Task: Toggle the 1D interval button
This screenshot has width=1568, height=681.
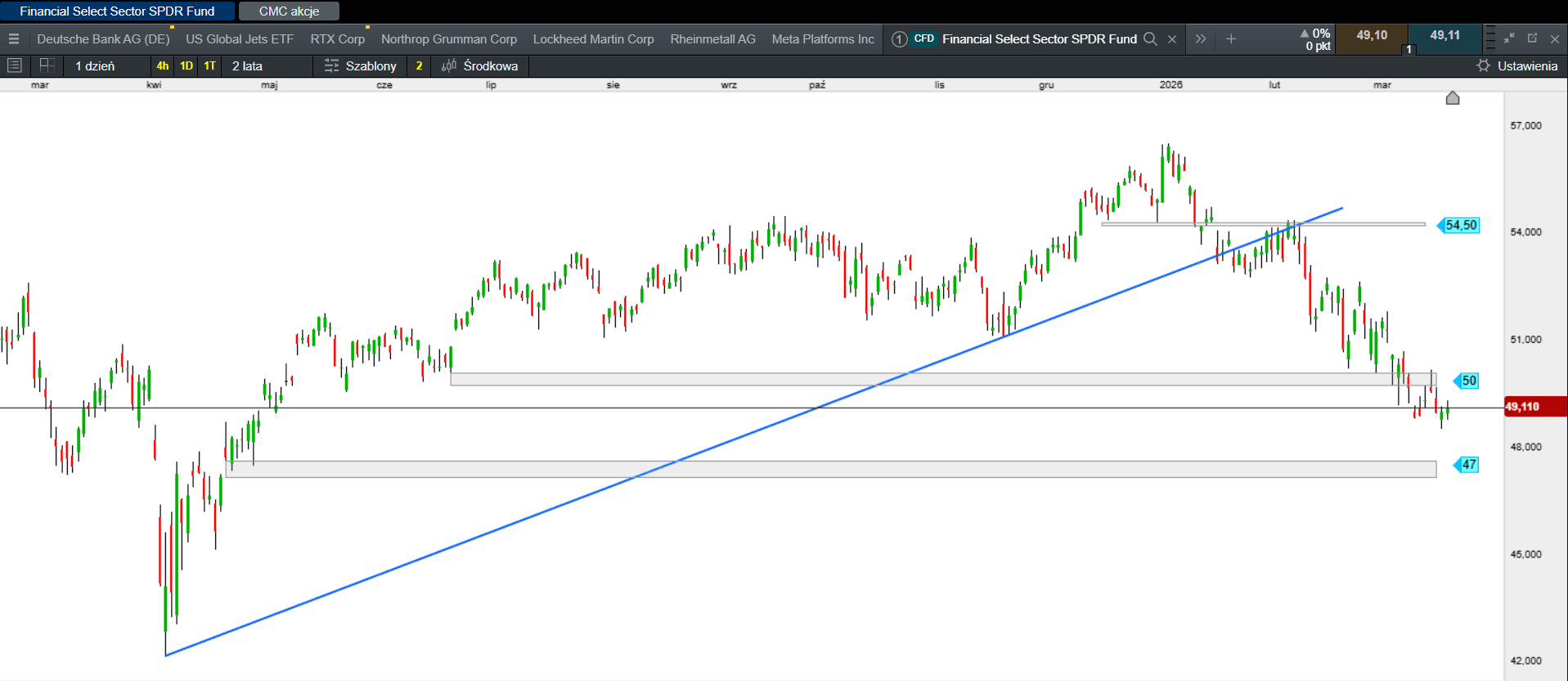Action: point(186,65)
